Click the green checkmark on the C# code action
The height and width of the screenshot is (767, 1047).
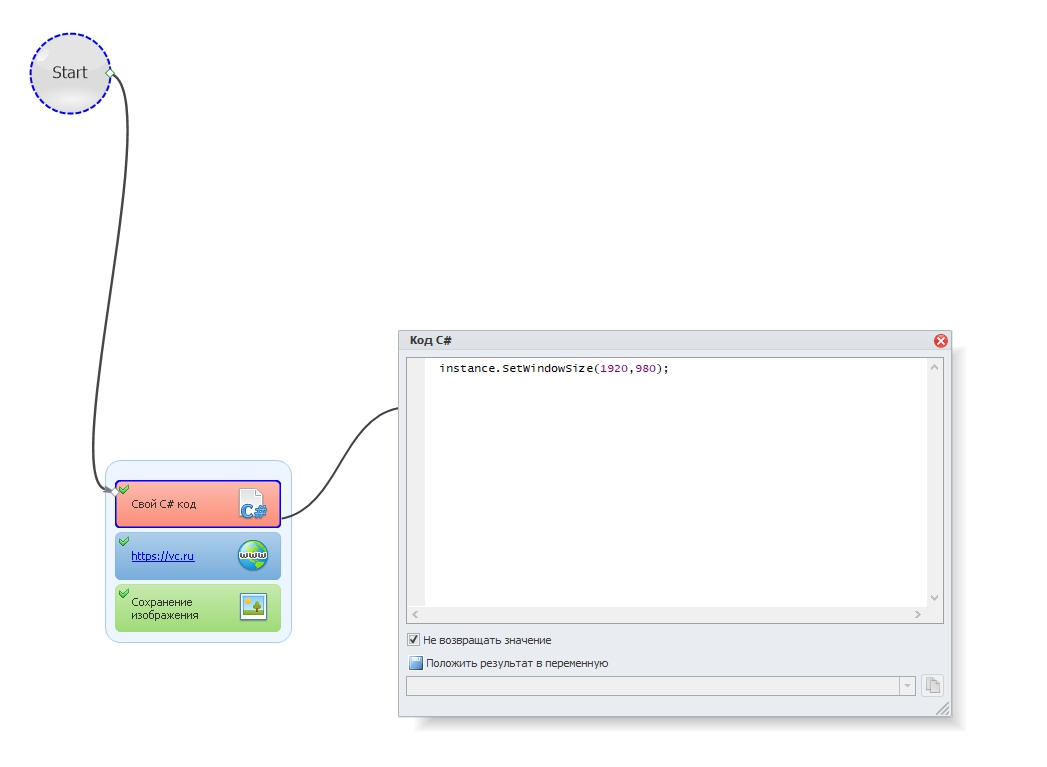124,489
